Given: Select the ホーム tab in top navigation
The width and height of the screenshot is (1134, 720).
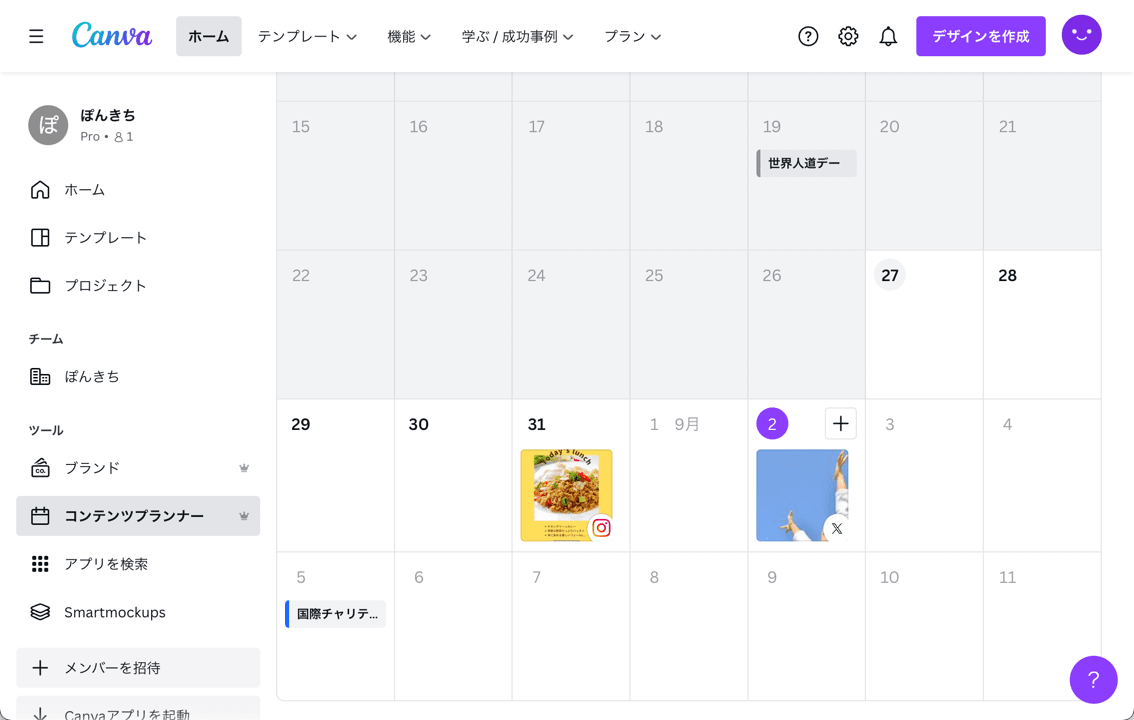Looking at the screenshot, I should 208,36.
